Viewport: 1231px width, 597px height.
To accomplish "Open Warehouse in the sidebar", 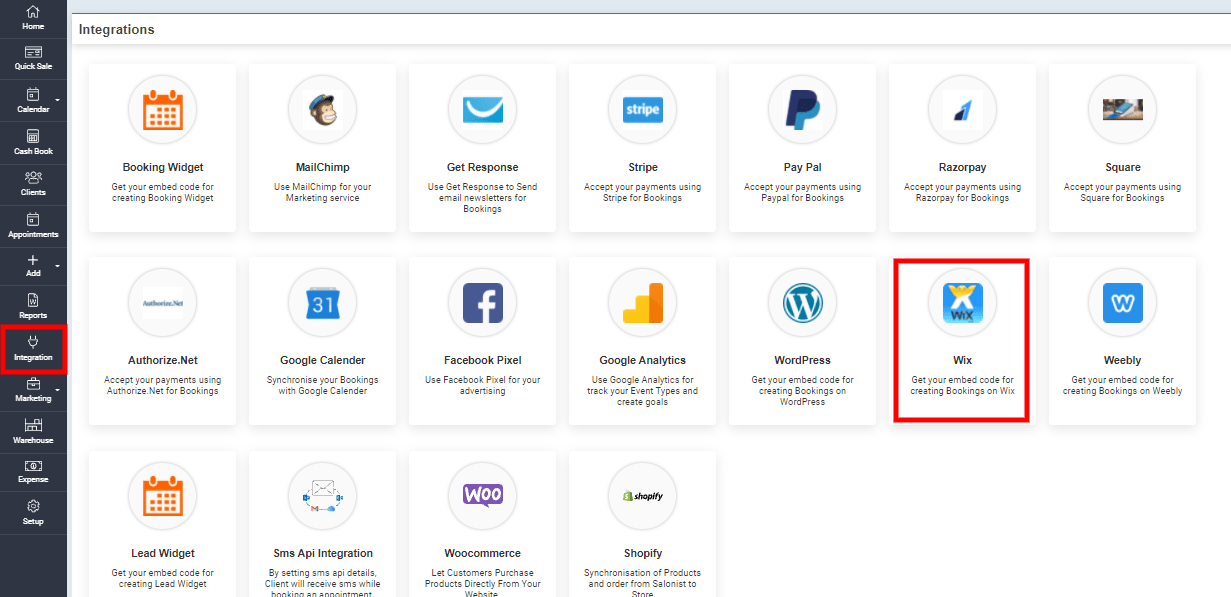I will (x=33, y=432).
